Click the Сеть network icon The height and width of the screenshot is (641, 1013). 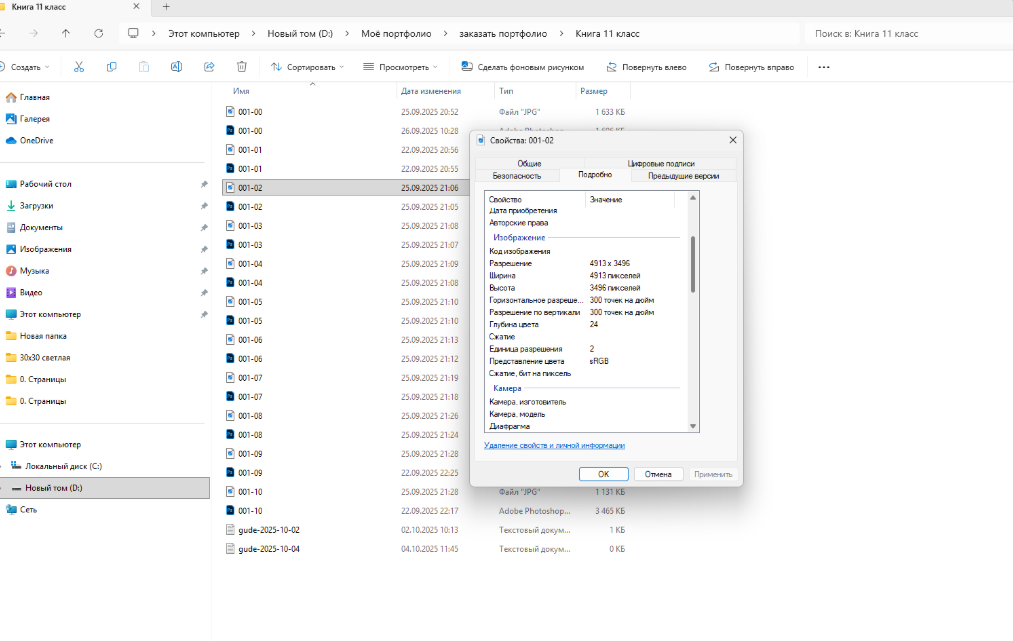pos(11,509)
